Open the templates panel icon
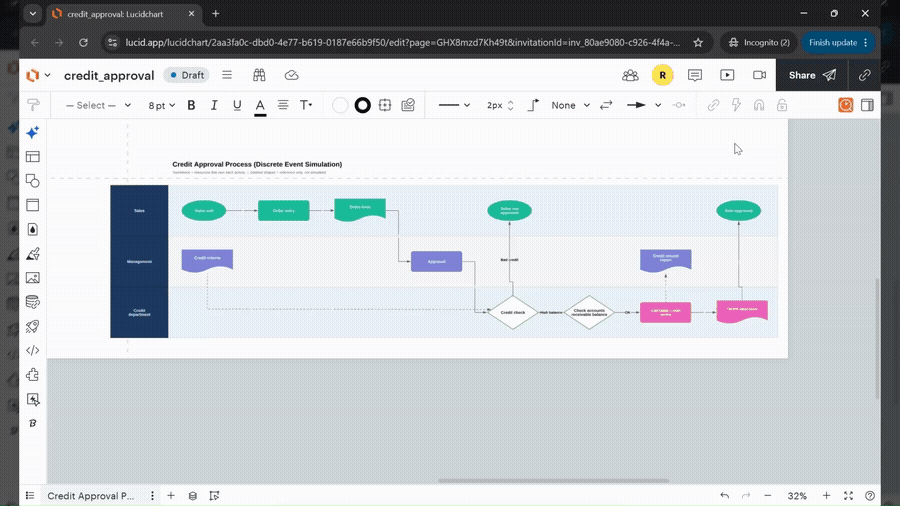The height and width of the screenshot is (506, 900). click(x=33, y=157)
